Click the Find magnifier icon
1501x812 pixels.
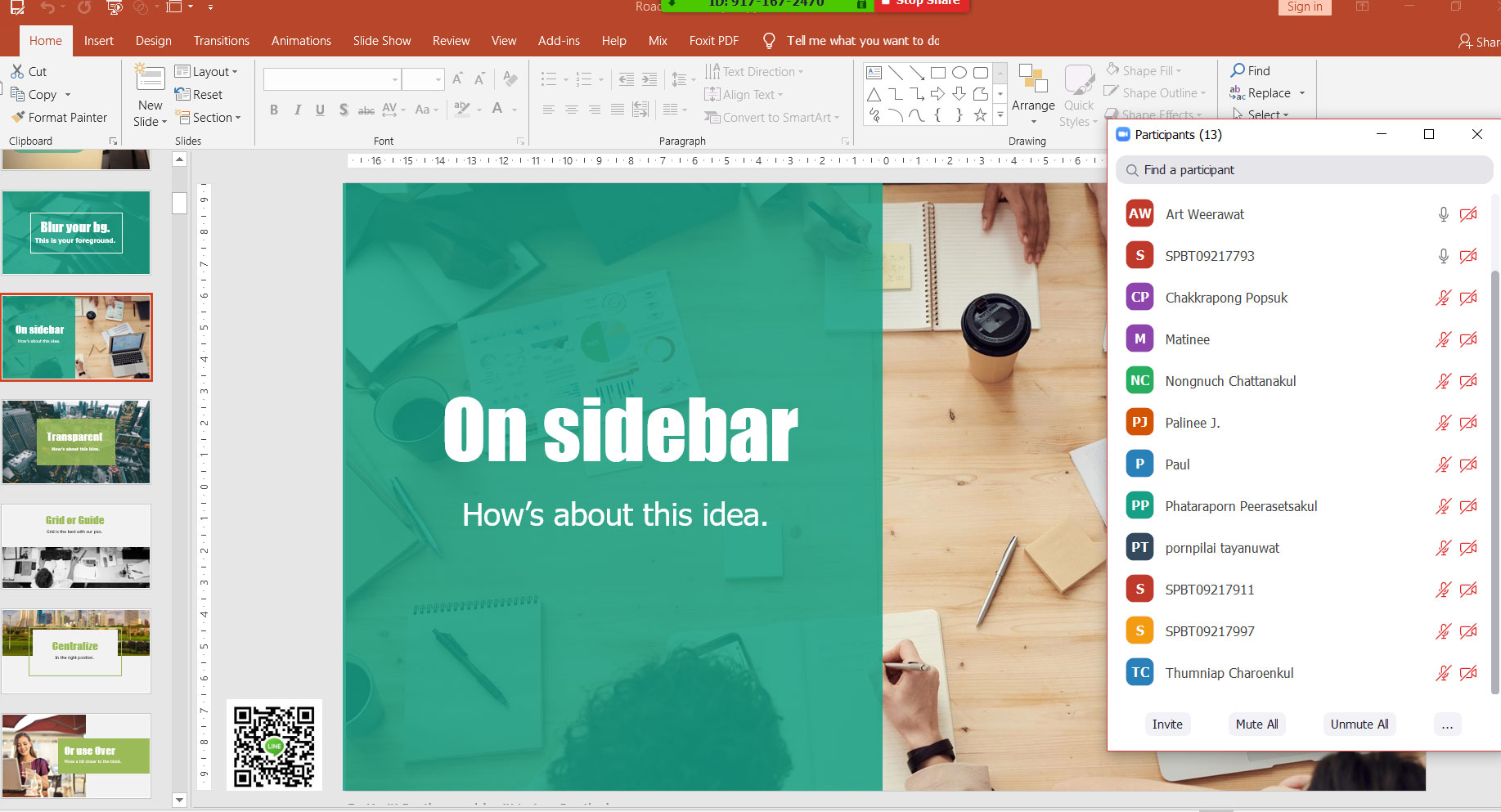pos(1238,70)
